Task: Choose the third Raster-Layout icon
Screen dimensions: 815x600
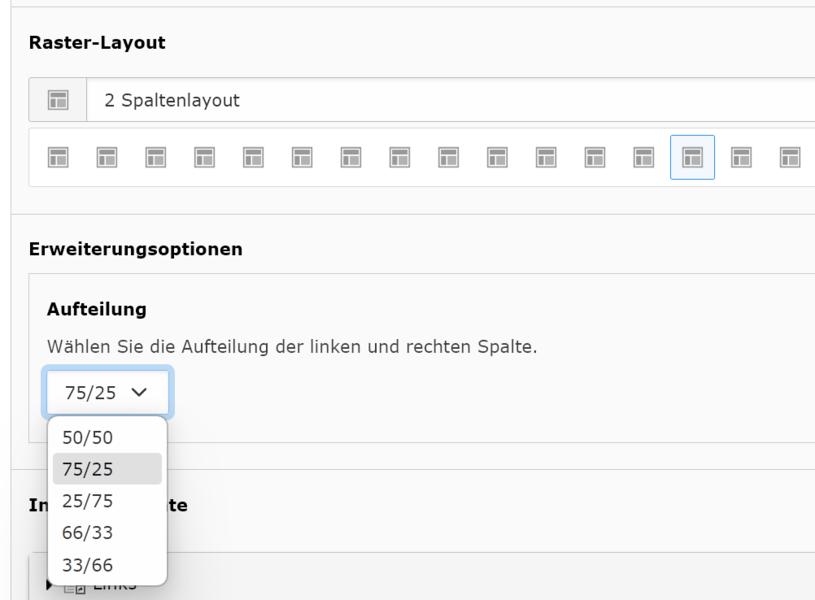Action: (156, 157)
